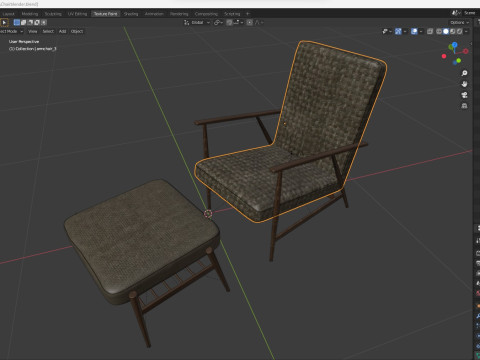Screen dimensions: 480x360
Task: Switch to Solid viewport shading
Action: [x=446, y=31]
